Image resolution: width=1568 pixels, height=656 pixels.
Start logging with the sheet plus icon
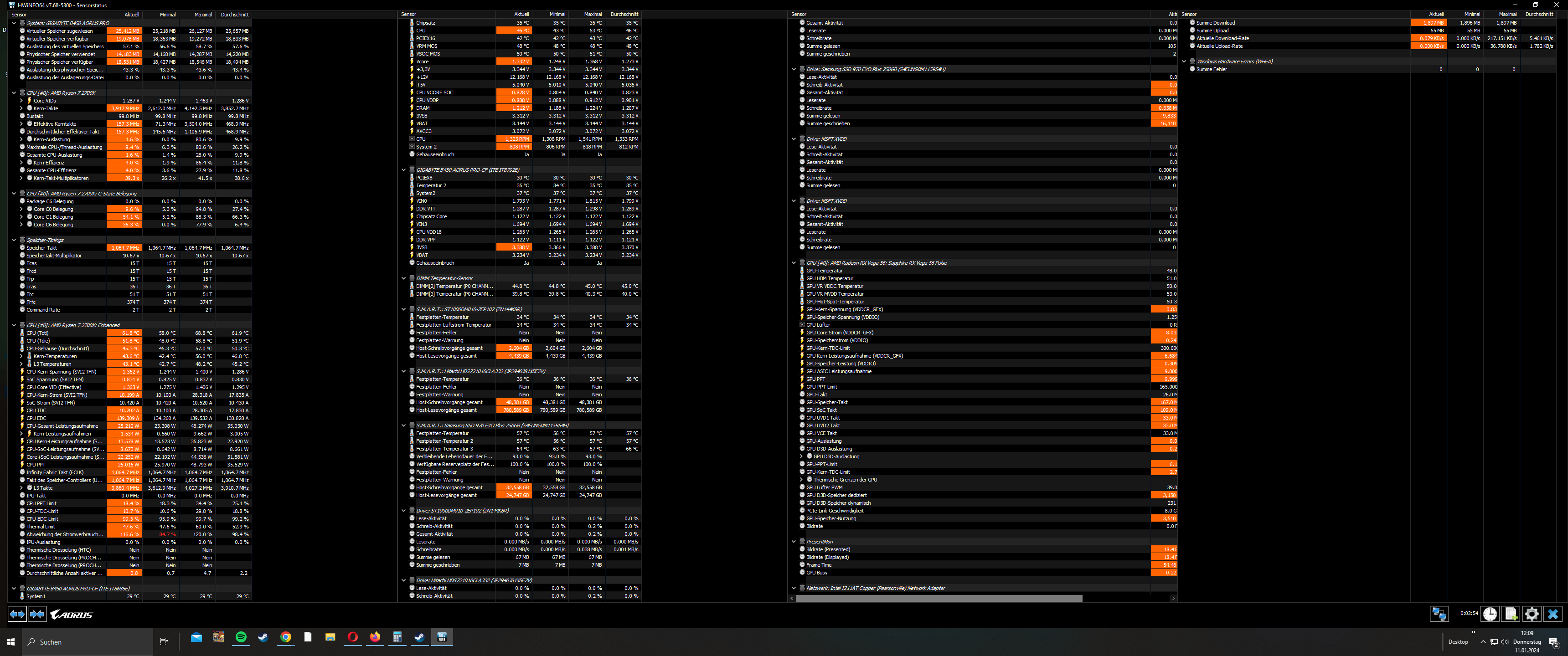[x=1511, y=614]
